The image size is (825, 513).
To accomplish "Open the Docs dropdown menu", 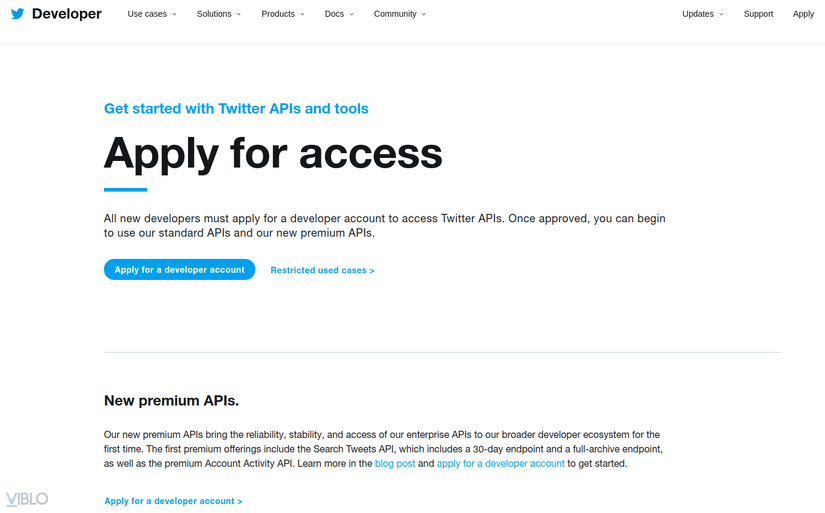I will click(339, 14).
